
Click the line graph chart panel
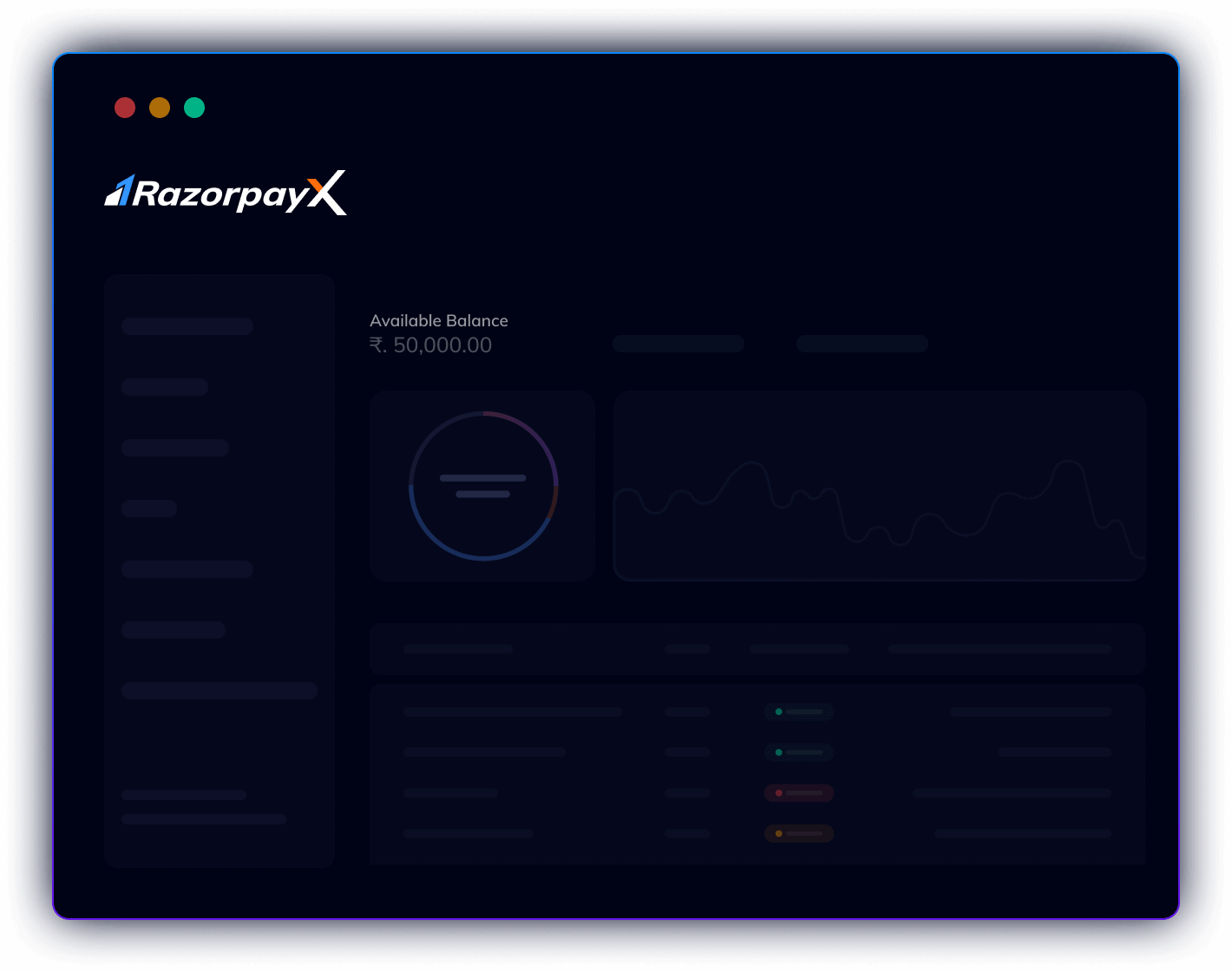pyautogui.click(x=880, y=486)
